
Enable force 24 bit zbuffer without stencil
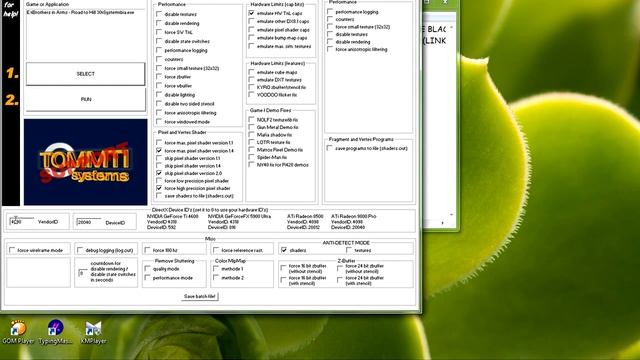coord(340,268)
